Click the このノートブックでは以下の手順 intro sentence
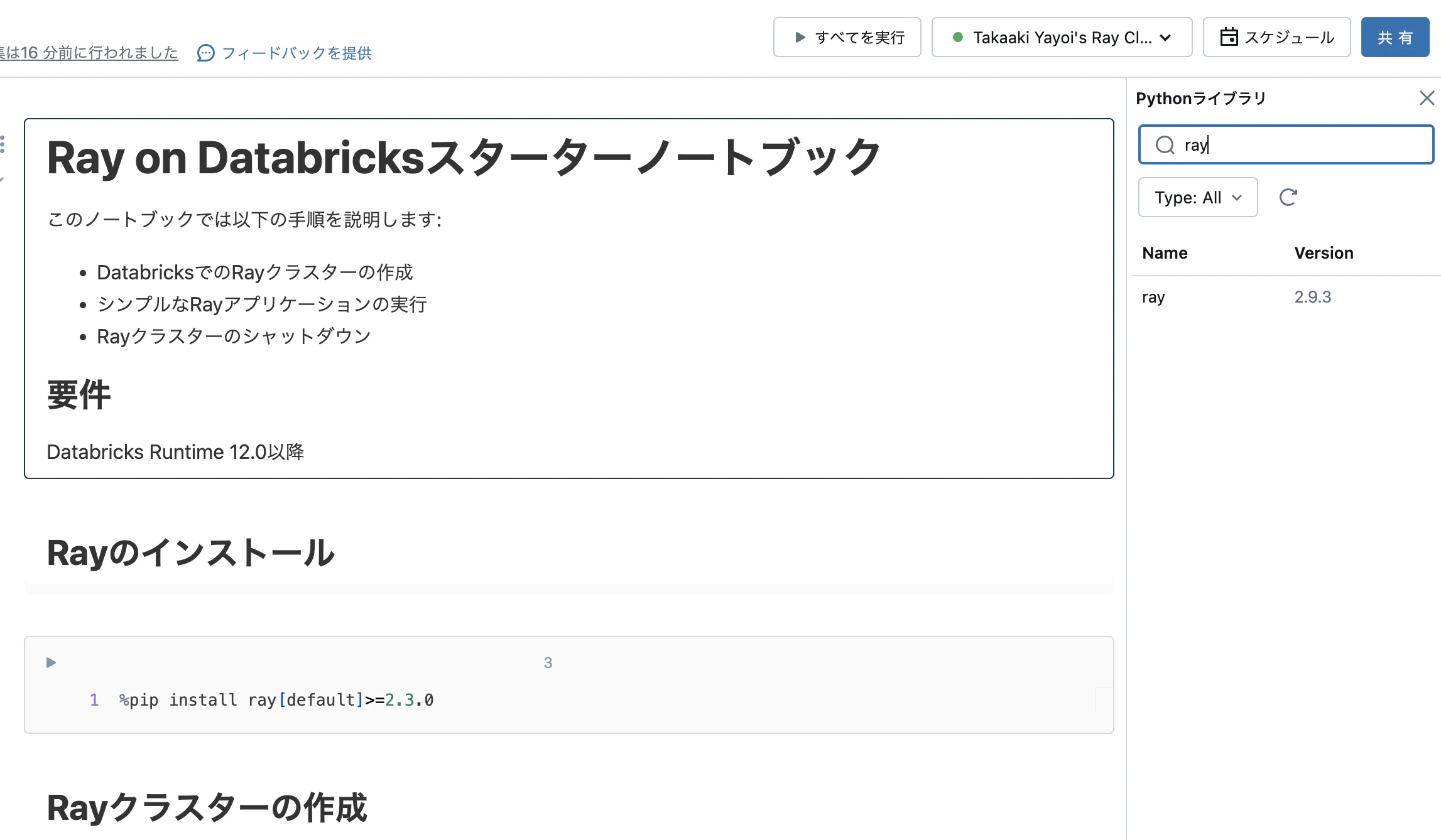Viewport: 1441px width, 840px height. point(244,220)
